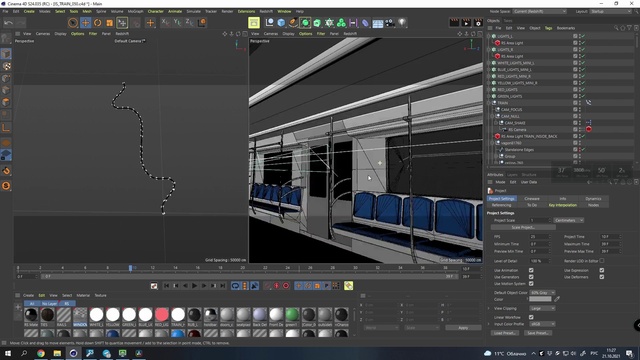Screen dimensions: 640x360
Task: Open Edit Render Settings gear icon
Action: click(478, 23)
